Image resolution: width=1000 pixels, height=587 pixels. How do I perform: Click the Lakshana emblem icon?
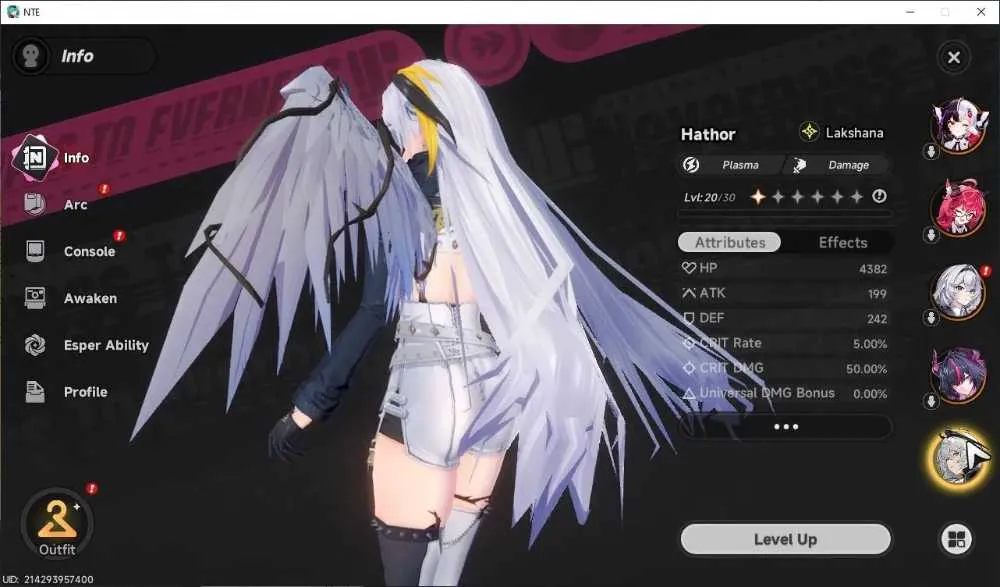(809, 132)
